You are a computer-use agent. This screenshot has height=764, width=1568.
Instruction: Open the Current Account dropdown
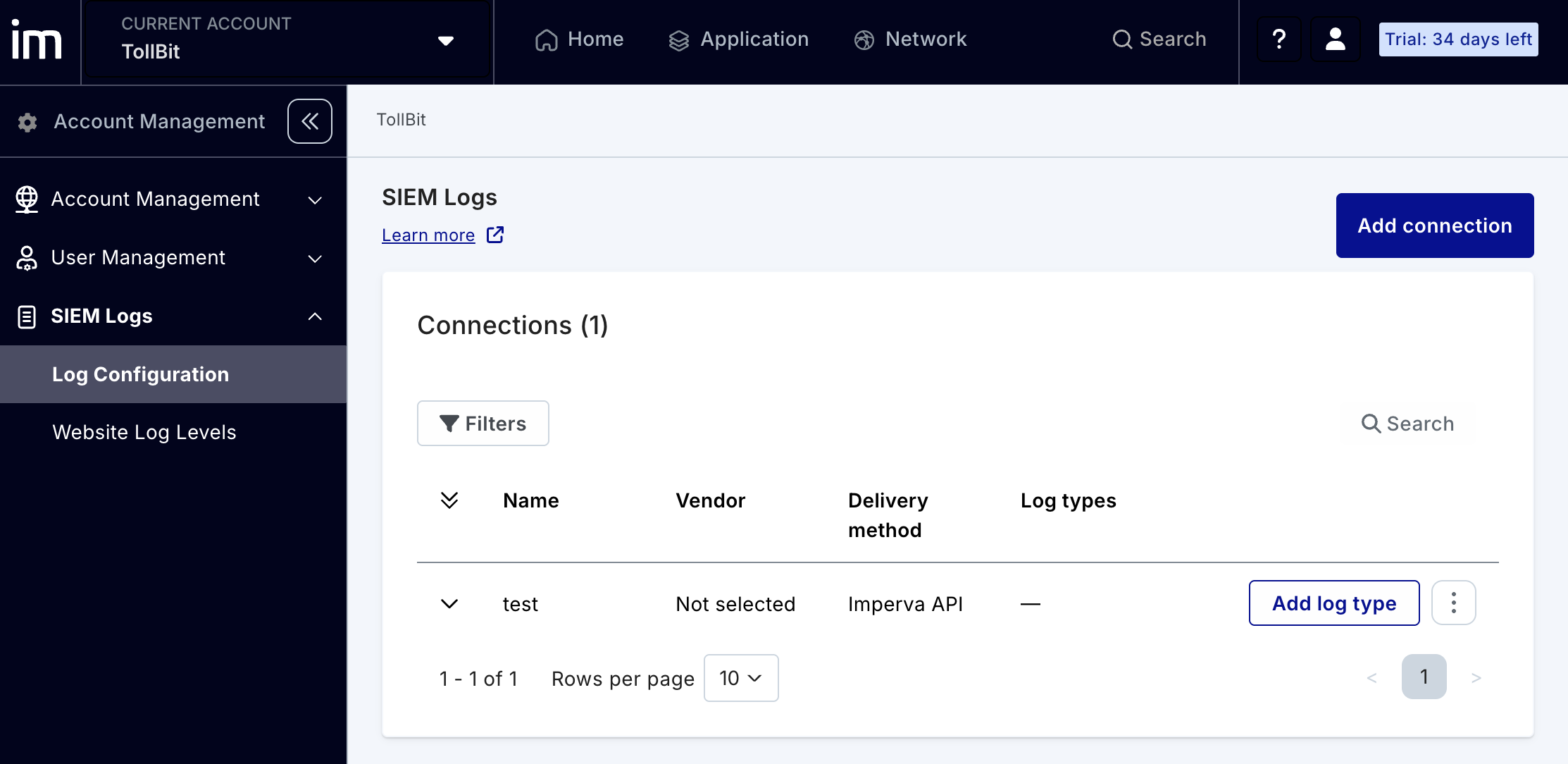click(x=445, y=40)
